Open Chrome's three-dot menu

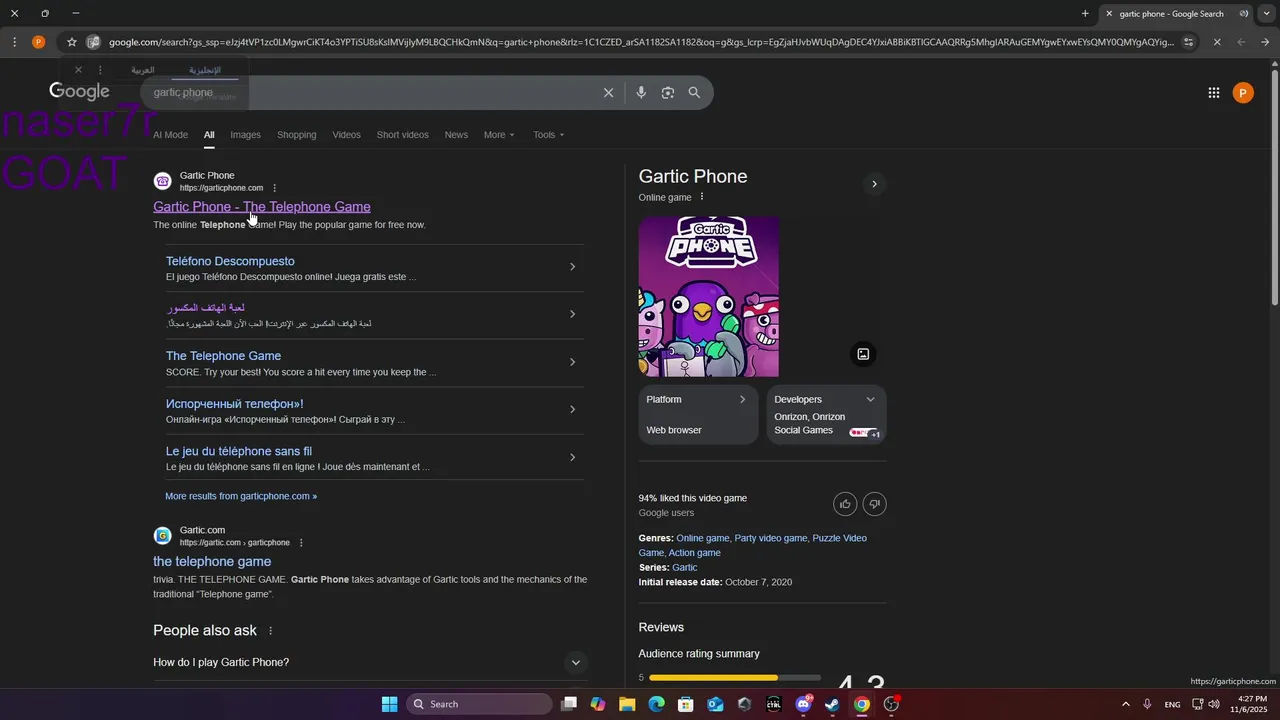pyautogui.click(x=14, y=42)
